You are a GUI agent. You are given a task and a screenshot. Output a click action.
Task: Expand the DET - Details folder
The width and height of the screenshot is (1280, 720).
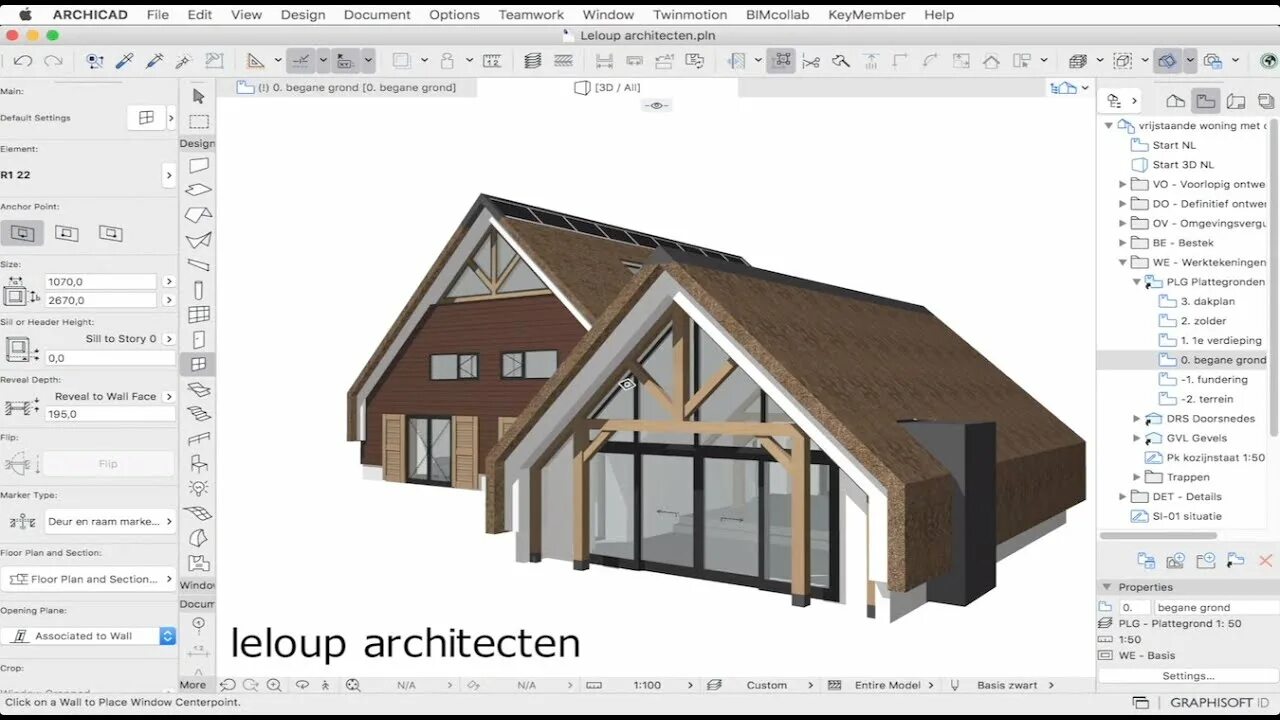1123,497
